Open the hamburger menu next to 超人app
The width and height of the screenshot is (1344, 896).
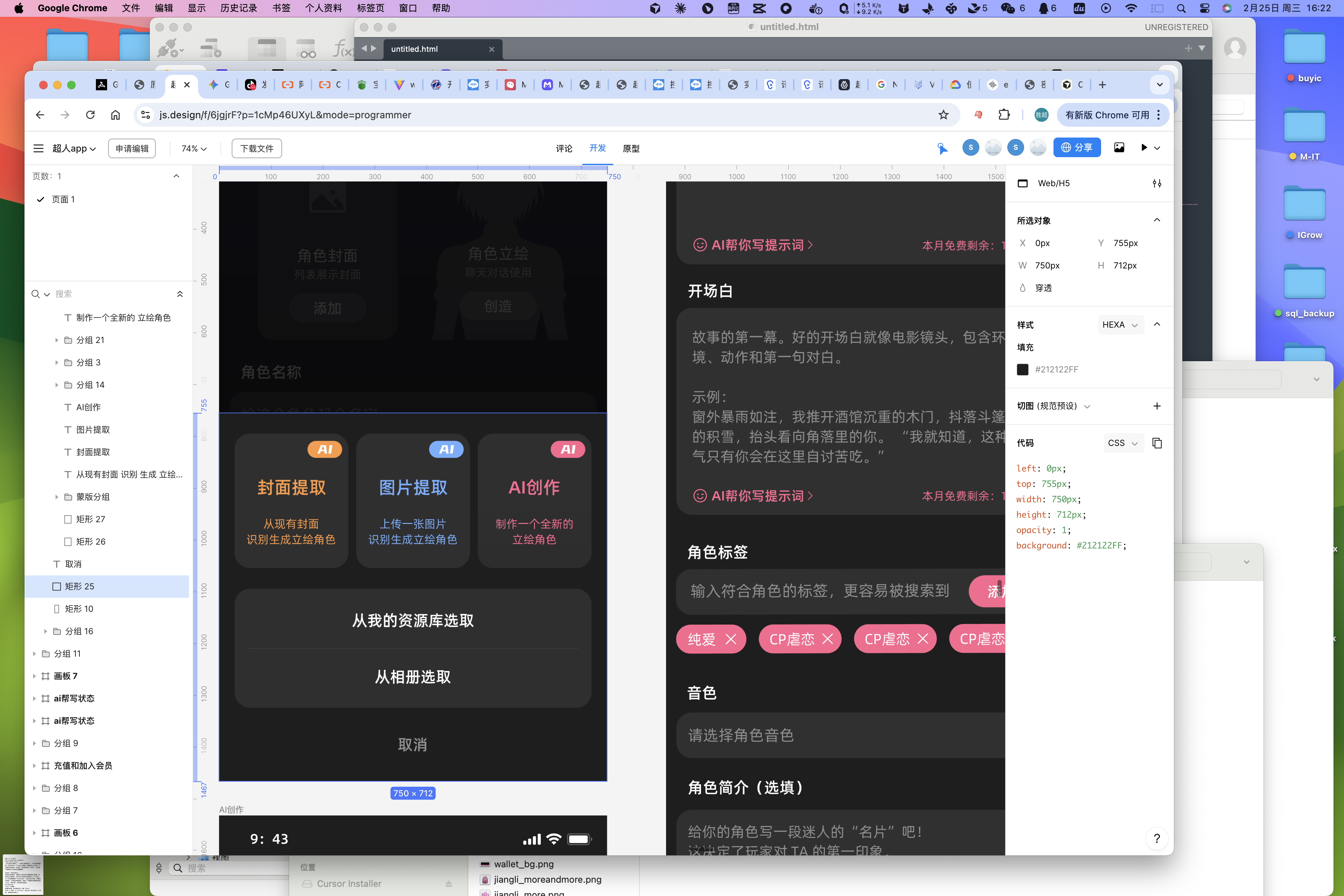[38, 148]
